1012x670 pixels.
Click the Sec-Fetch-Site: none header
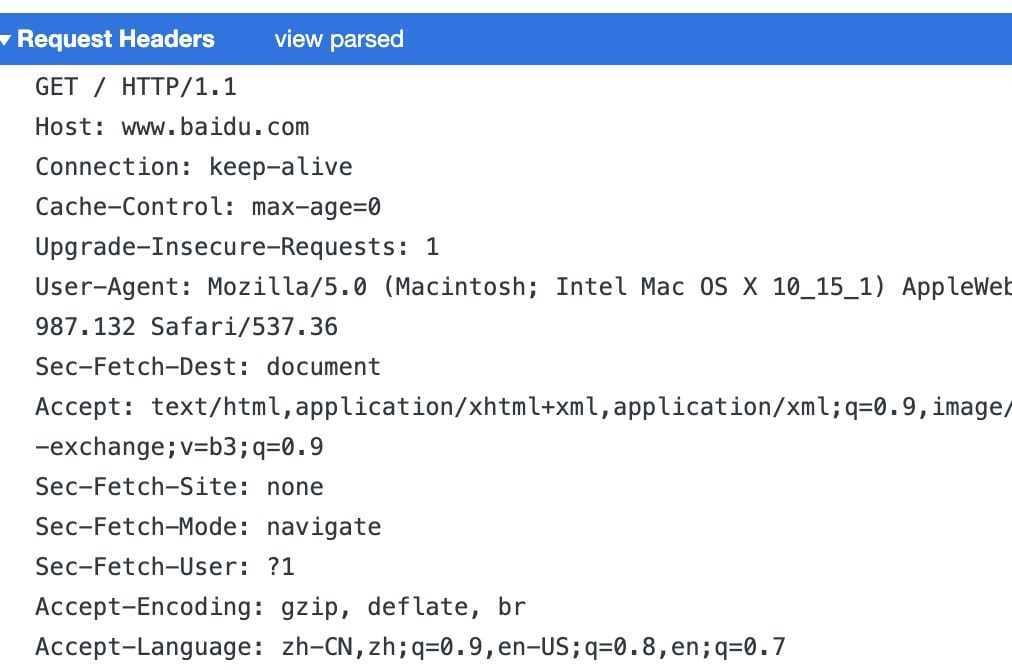[x=179, y=487]
